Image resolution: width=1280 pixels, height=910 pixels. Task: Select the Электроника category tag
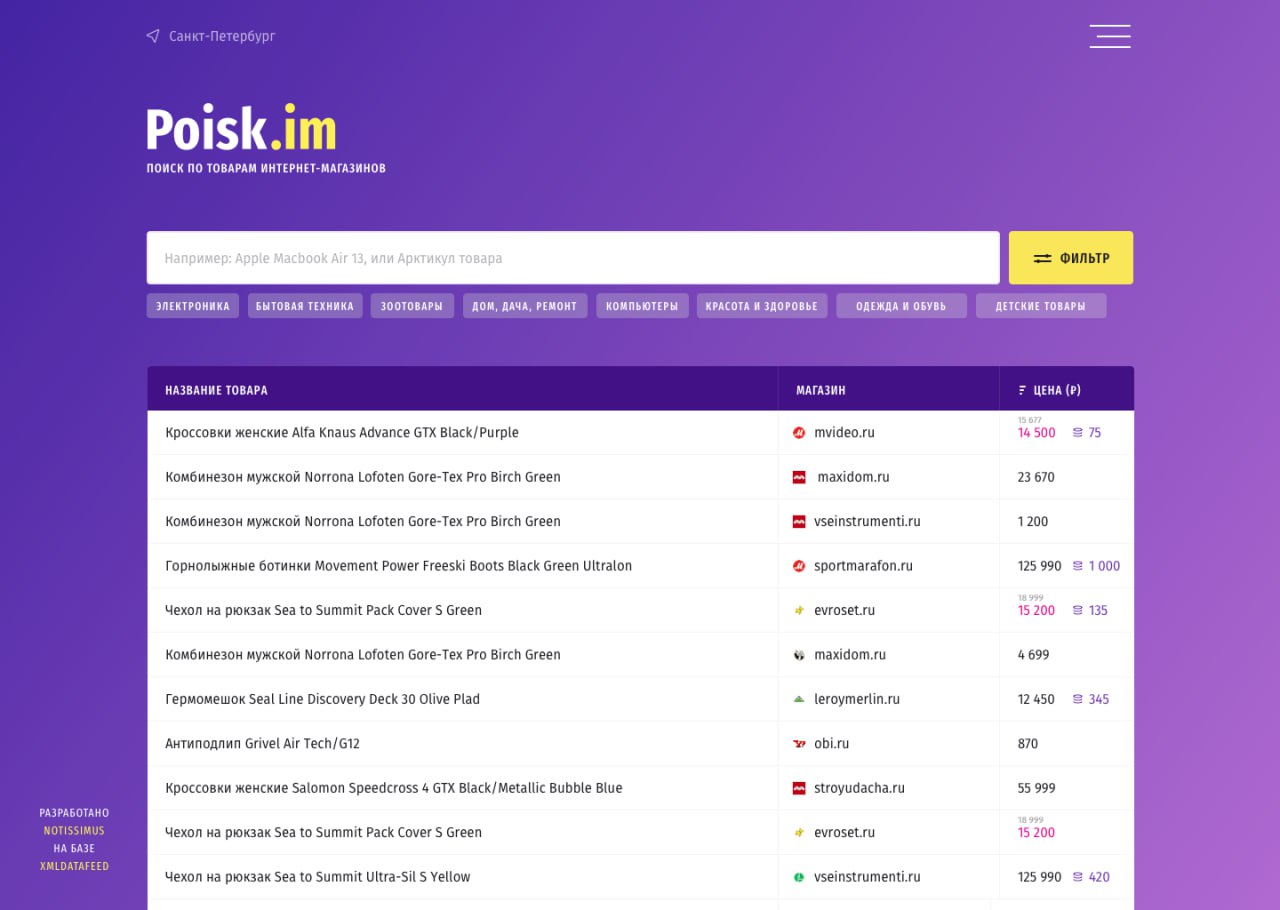tap(193, 306)
